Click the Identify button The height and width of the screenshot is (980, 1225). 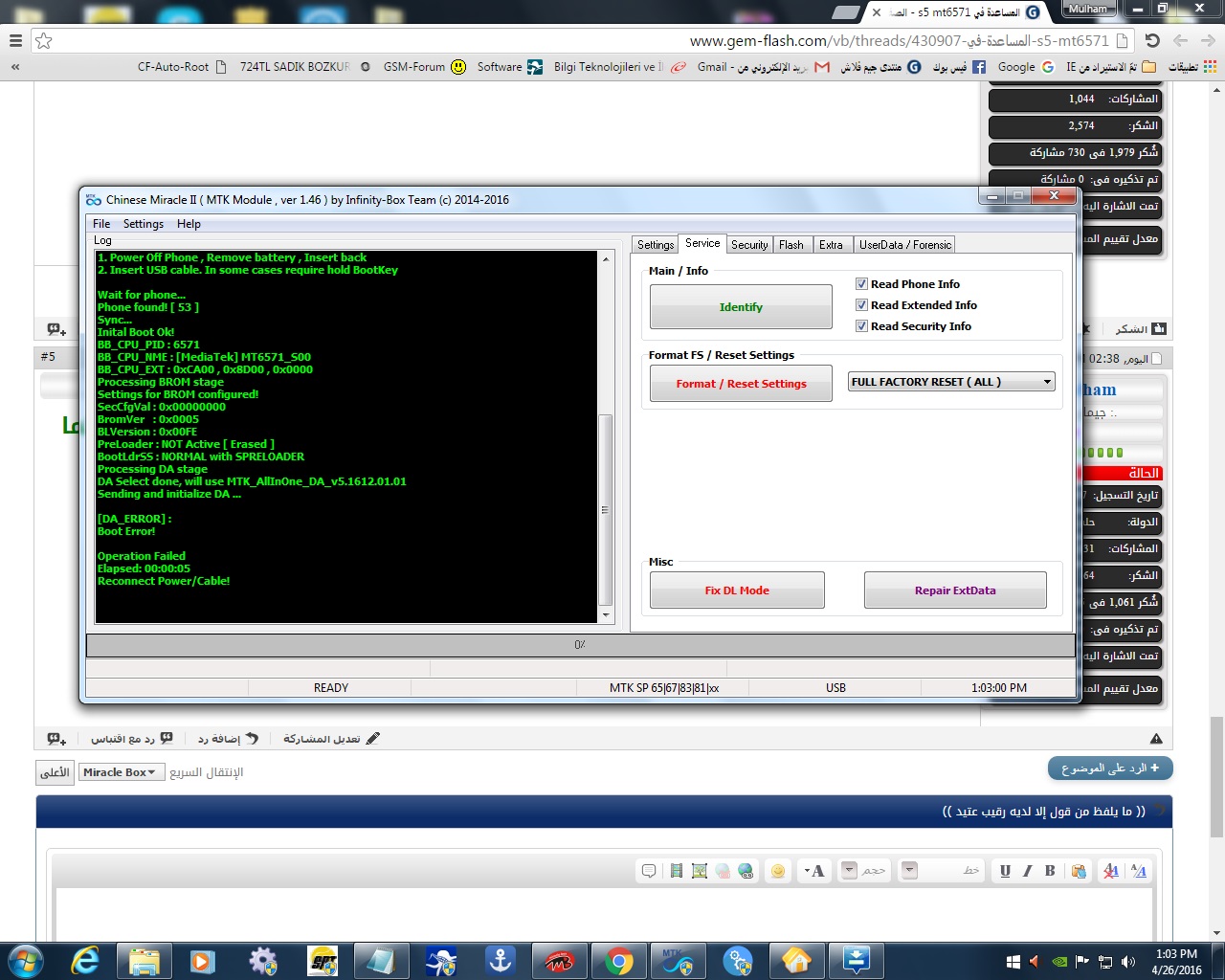click(x=741, y=307)
